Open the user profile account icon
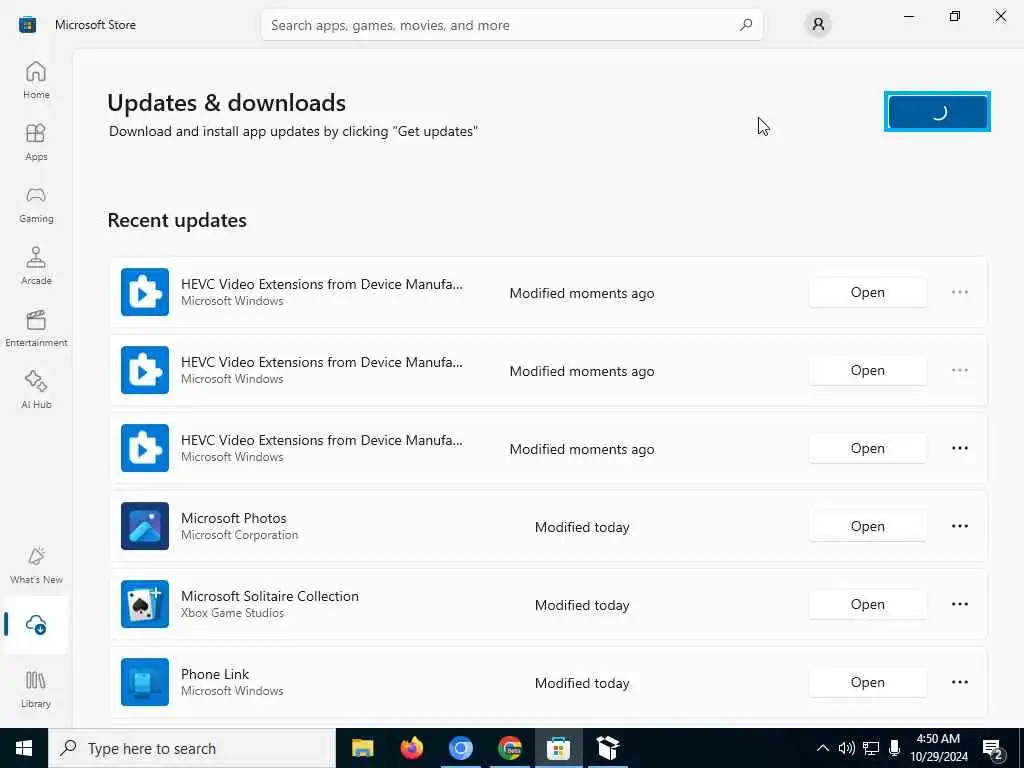The width and height of the screenshot is (1024, 768). (x=818, y=25)
